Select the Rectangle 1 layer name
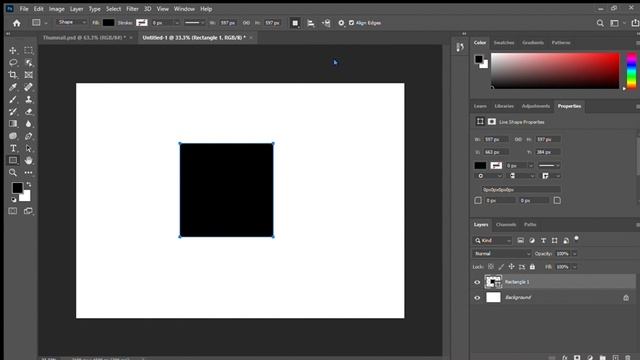 coord(517,282)
